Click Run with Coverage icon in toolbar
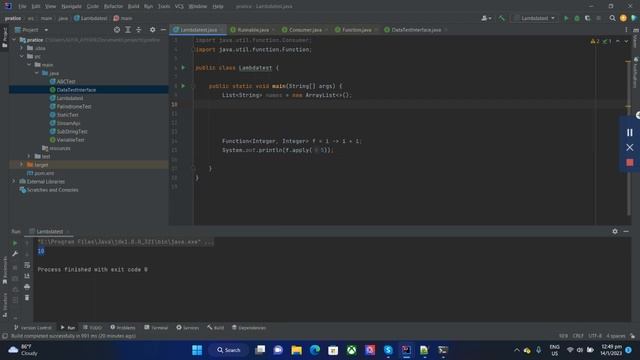640x360 pixels. [587, 18]
